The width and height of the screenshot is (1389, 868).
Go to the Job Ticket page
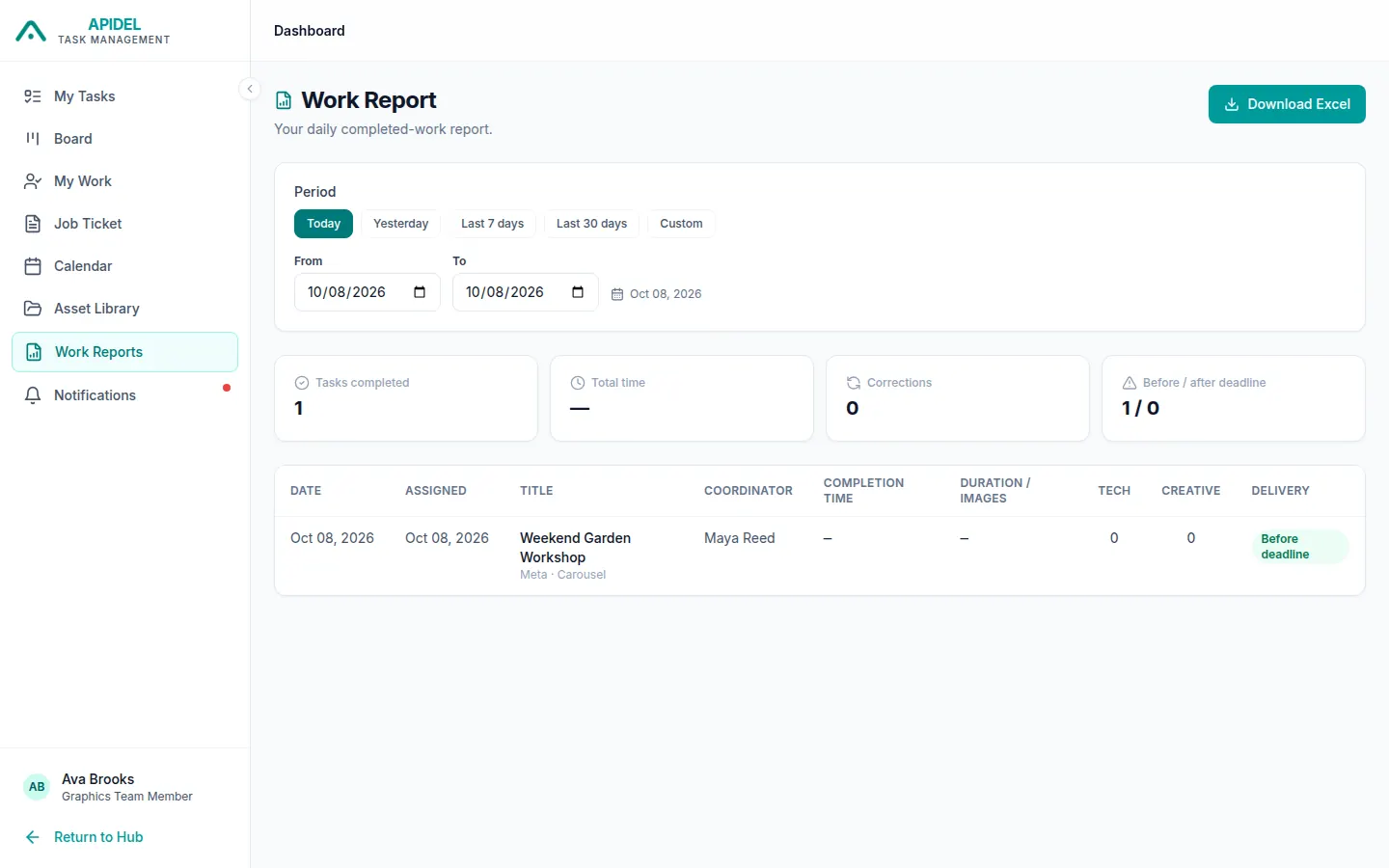coord(125,224)
